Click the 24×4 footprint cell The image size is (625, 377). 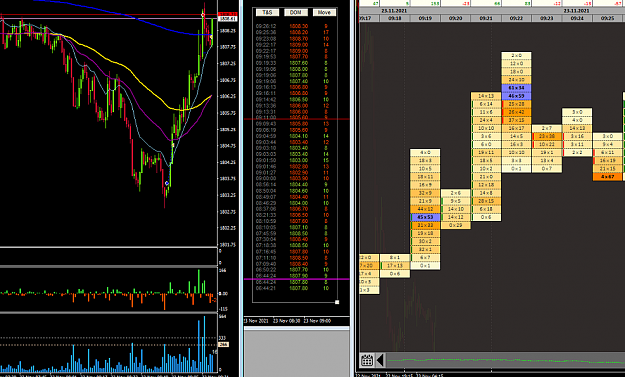(486, 120)
